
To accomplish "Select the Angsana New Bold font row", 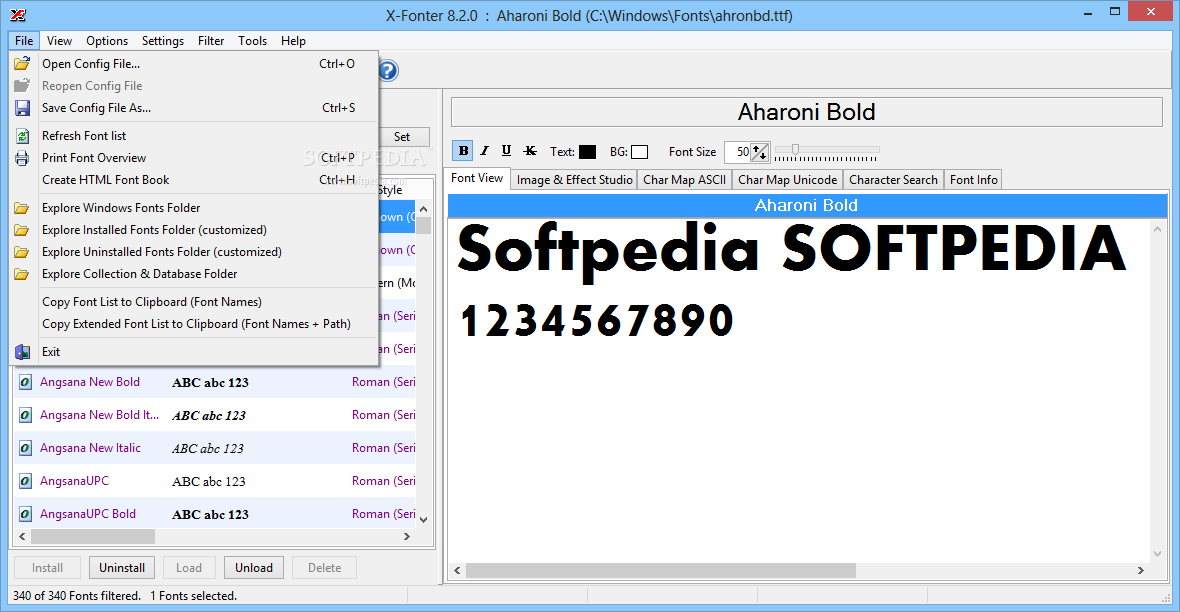I will pyautogui.click(x=214, y=382).
